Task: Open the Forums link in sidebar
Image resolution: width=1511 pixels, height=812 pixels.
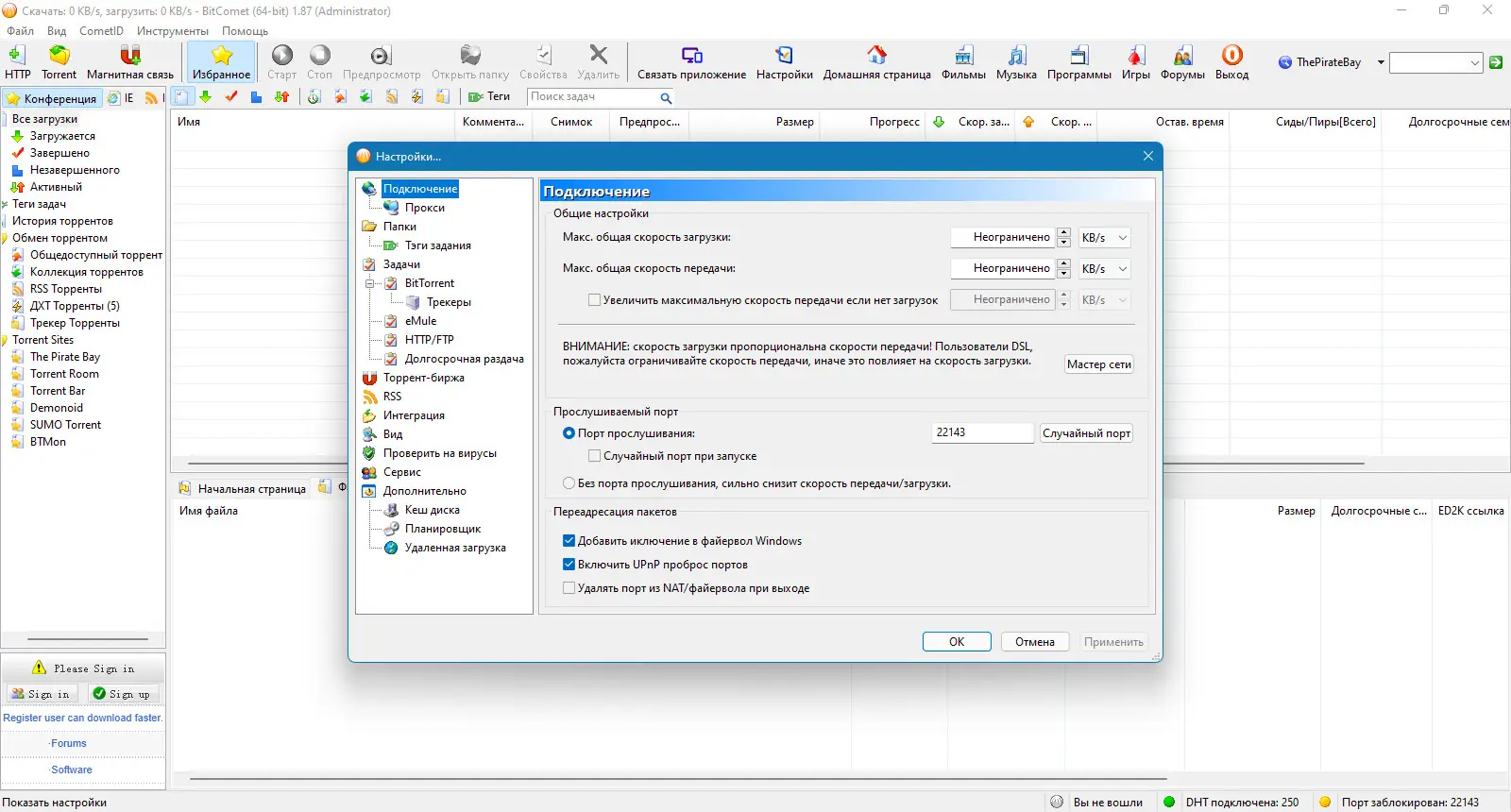Action: [x=69, y=744]
